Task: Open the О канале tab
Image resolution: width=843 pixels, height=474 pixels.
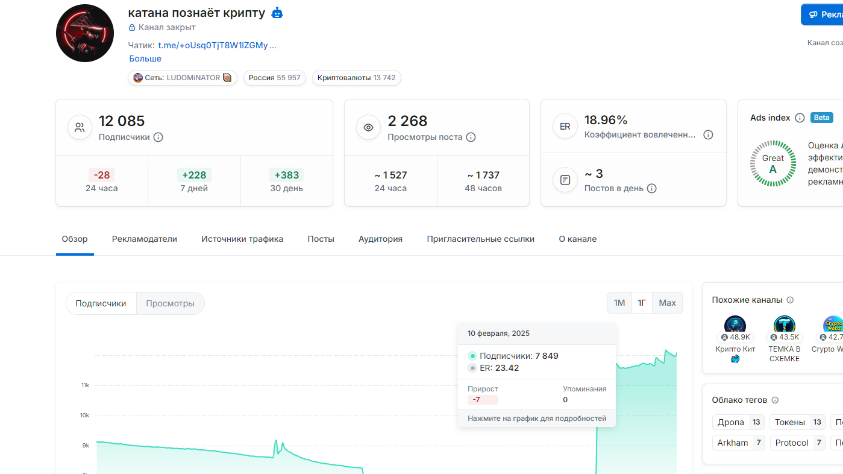Action: pyautogui.click(x=577, y=239)
